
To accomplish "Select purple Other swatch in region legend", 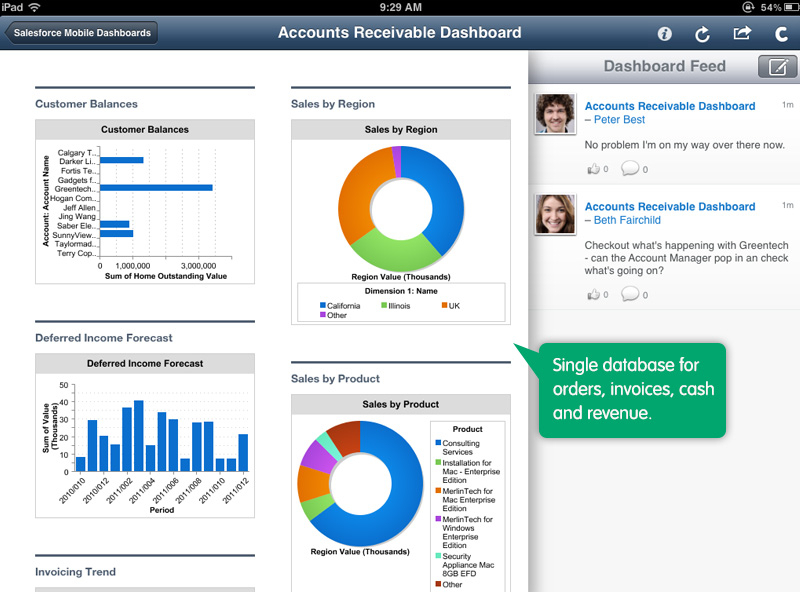I will pos(322,315).
